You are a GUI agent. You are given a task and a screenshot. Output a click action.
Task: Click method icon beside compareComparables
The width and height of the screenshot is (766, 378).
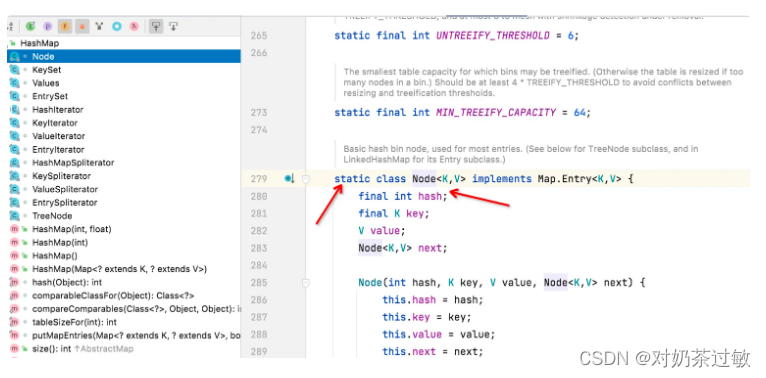coord(15,309)
